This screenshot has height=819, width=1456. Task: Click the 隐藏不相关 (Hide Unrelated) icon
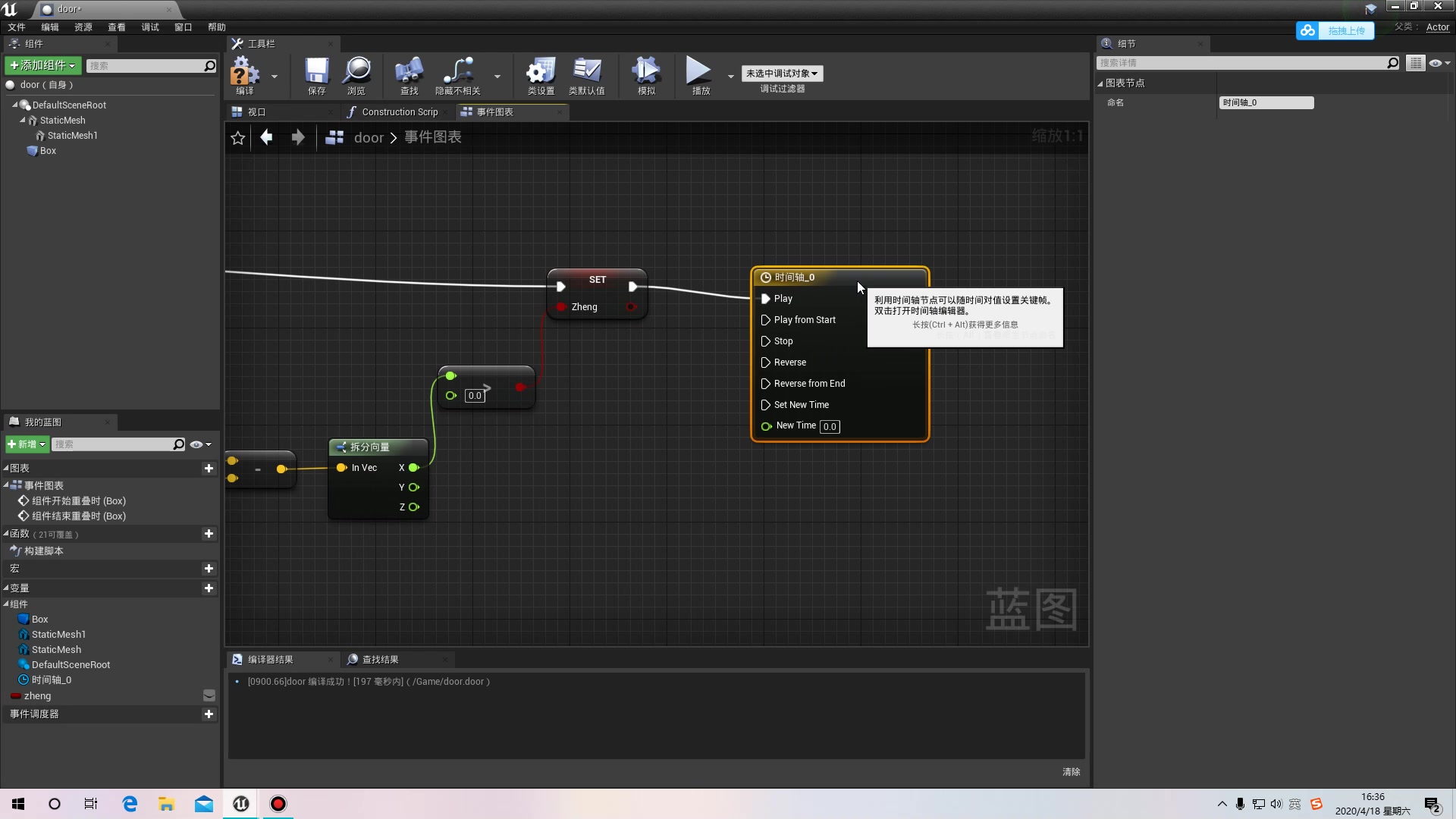click(459, 74)
